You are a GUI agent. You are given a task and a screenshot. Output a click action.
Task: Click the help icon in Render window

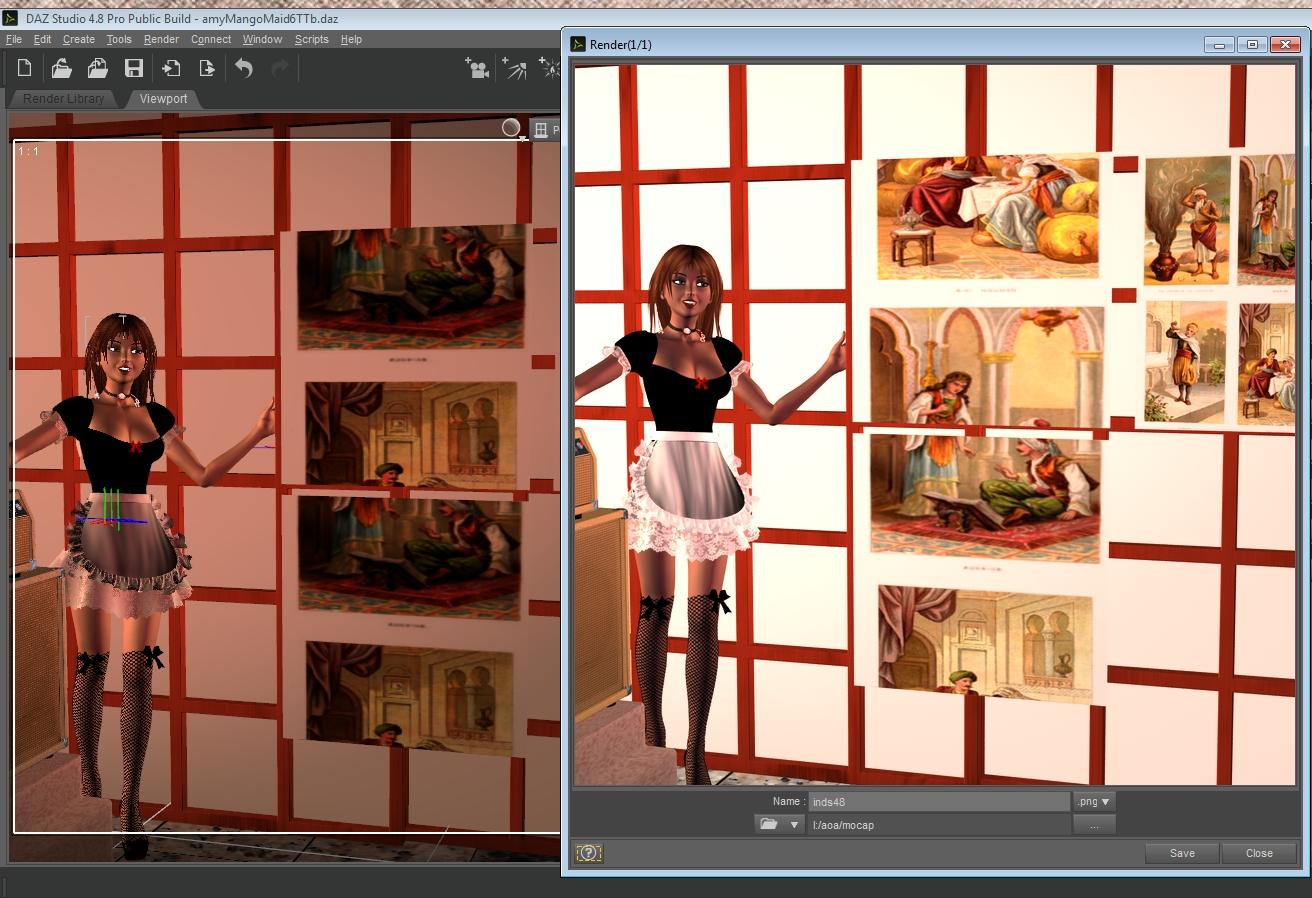click(589, 853)
